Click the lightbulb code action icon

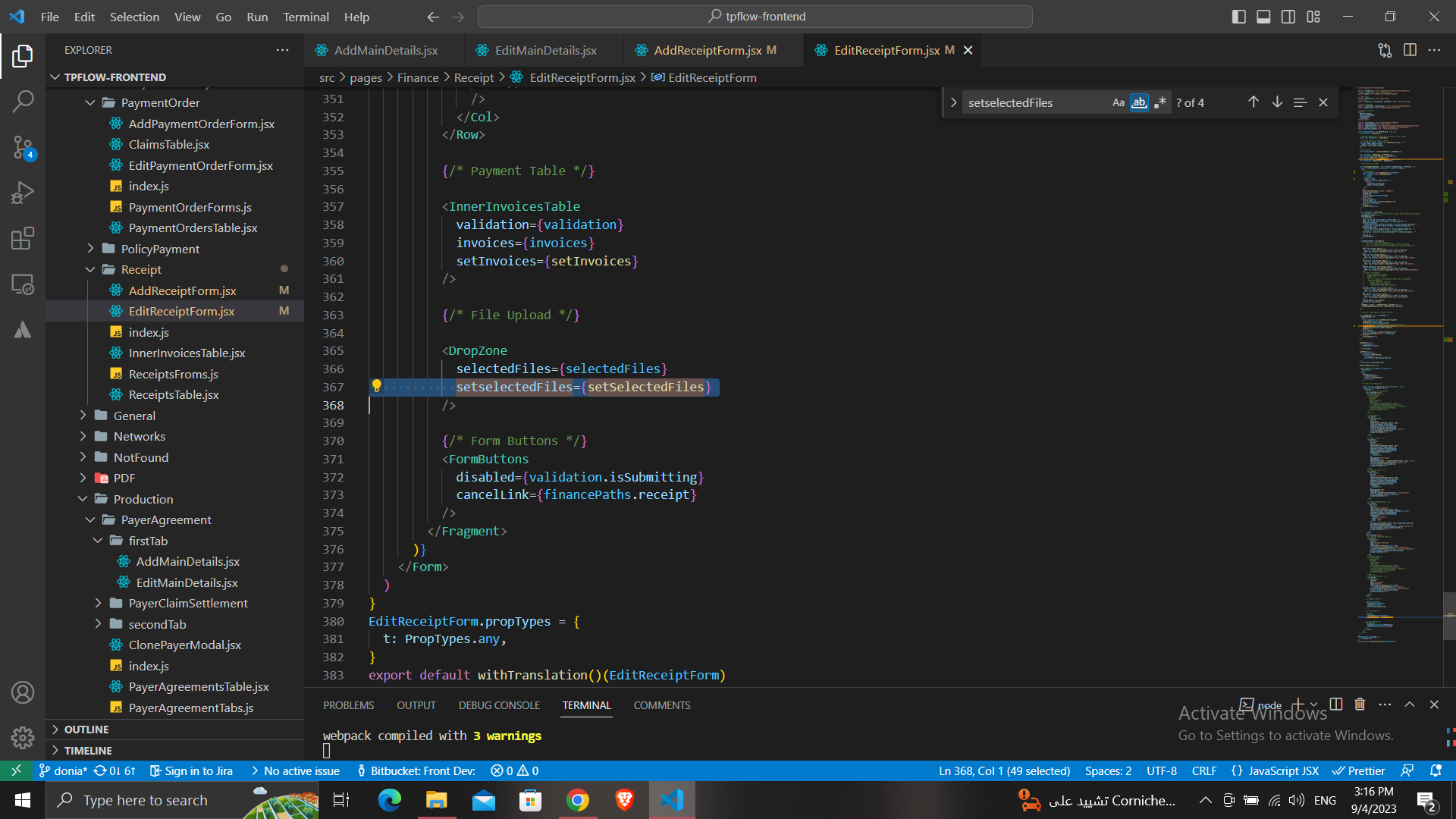pyautogui.click(x=376, y=386)
